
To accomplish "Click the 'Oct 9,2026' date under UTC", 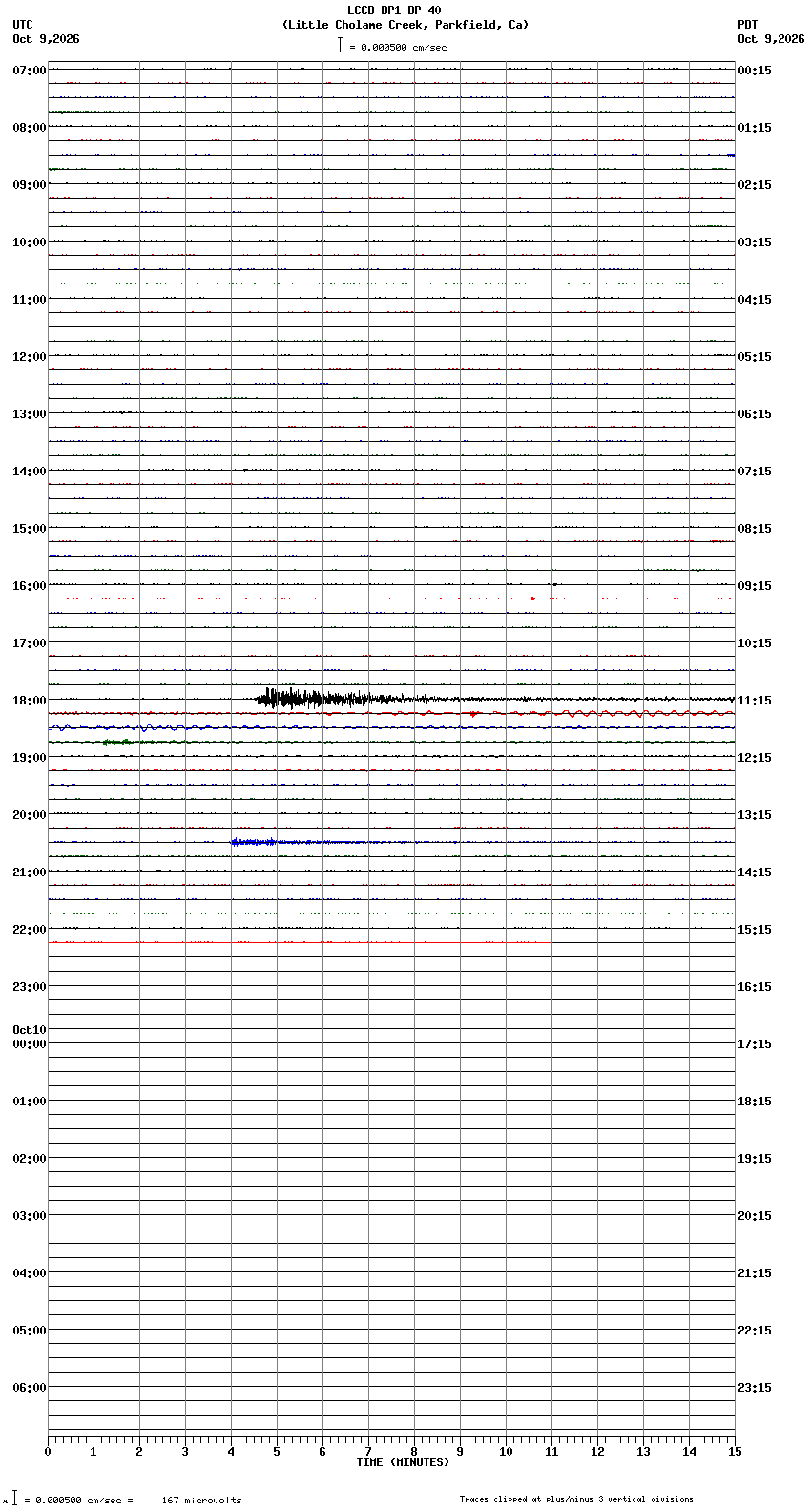I will (46, 39).
